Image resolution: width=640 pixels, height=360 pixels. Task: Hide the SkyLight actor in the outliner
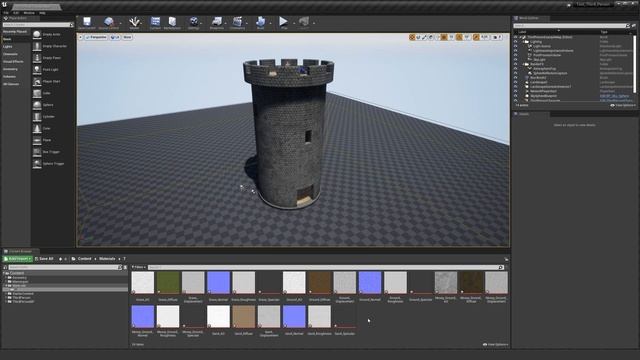(516, 60)
